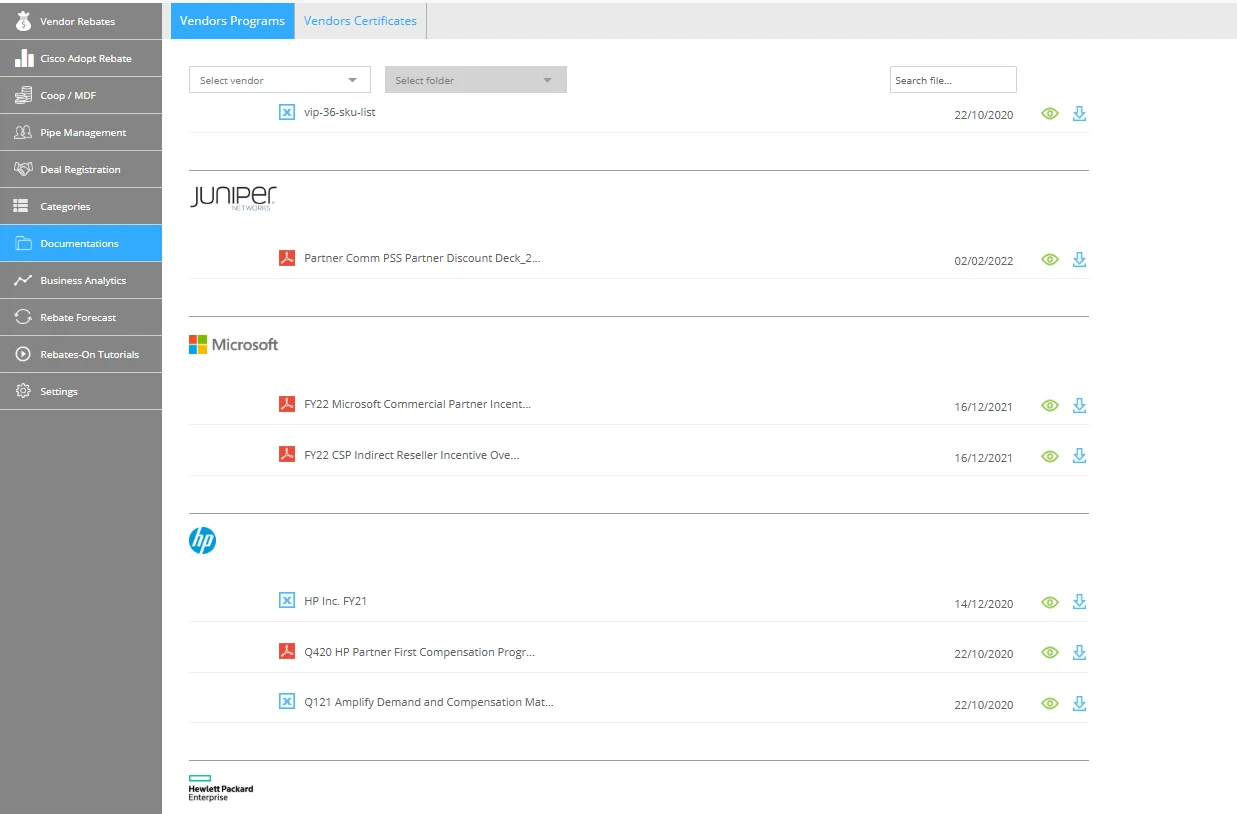
Task: Click PDF icon beside Partner Comm PSS deck
Action: click(287, 258)
